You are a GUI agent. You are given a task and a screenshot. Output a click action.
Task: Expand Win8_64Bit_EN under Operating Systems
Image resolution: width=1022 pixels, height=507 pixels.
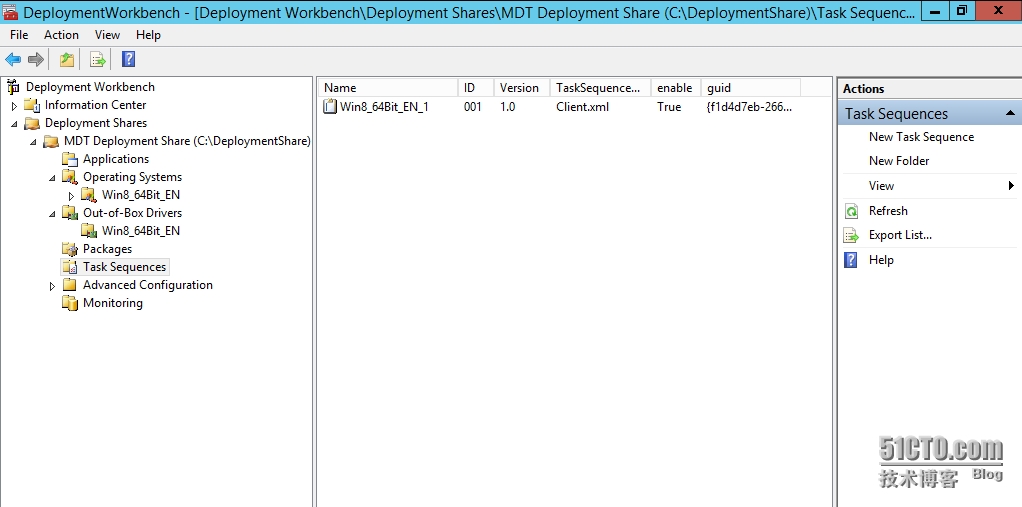72,196
